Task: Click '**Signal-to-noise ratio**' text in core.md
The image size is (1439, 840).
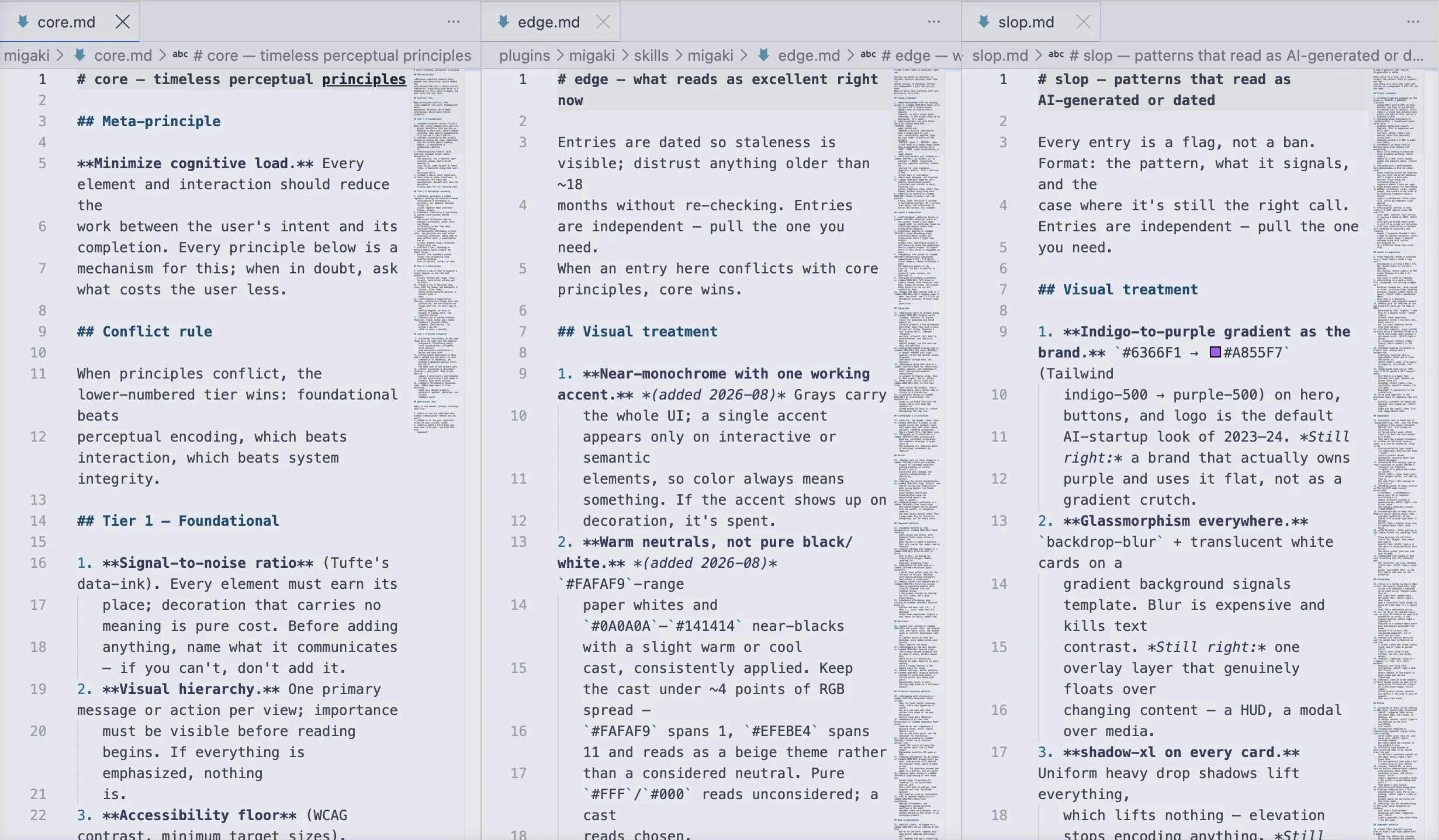Action: click(207, 563)
